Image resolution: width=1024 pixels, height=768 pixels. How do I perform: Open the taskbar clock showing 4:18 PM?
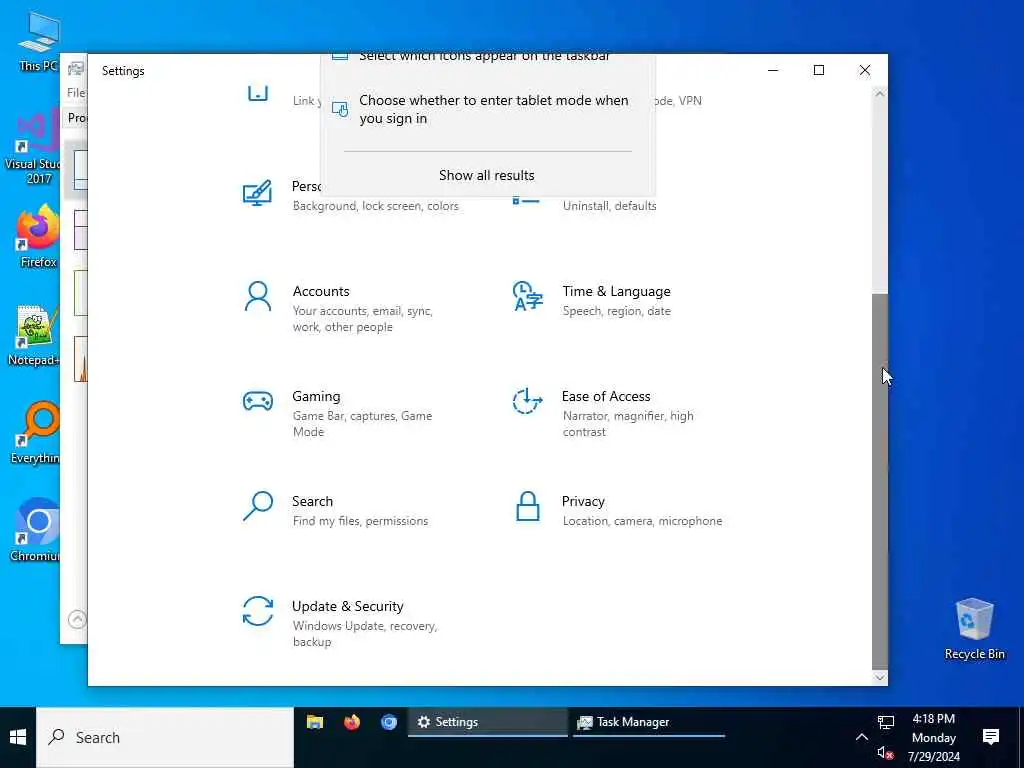pyautogui.click(x=934, y=737)
